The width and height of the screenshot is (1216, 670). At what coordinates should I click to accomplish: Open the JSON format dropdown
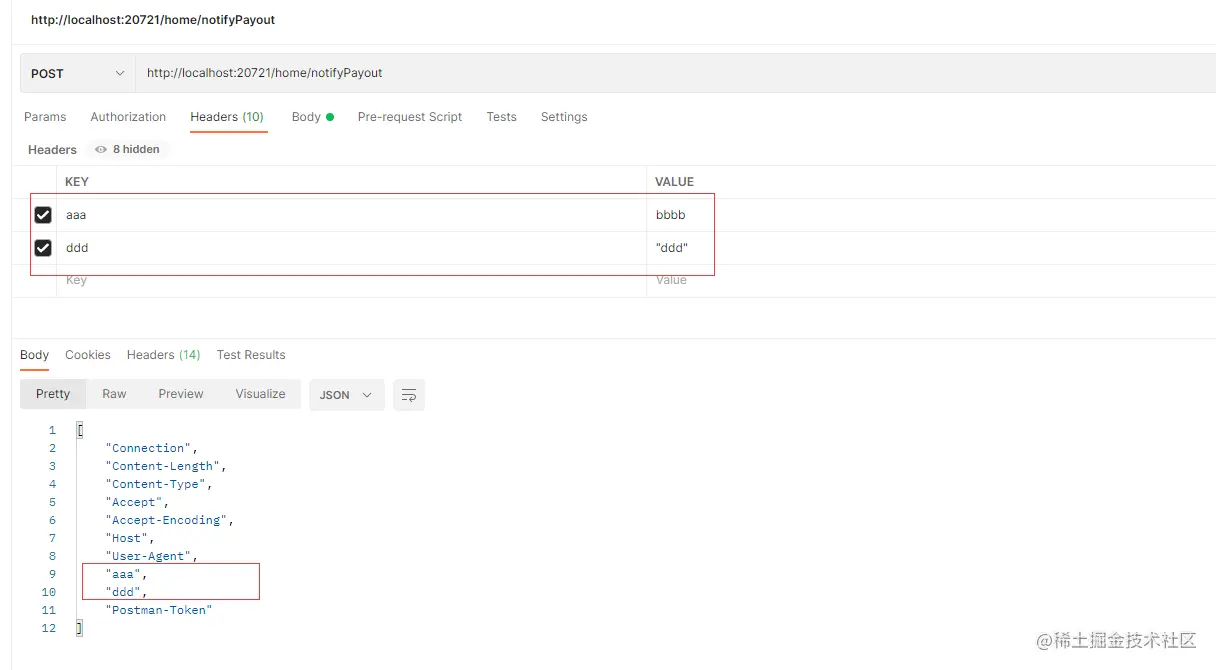[x=346, y=395]
